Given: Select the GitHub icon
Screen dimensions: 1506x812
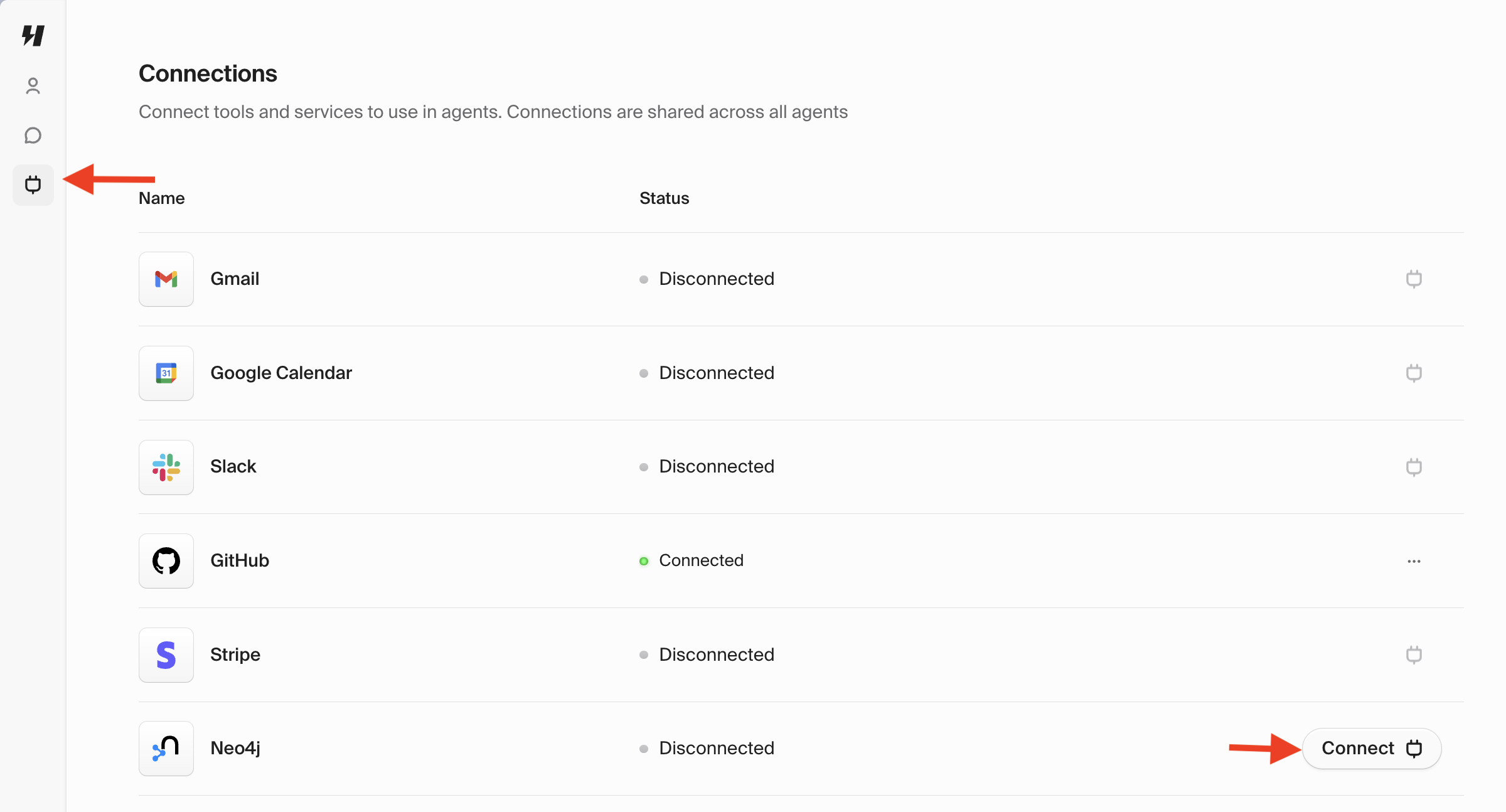Looking at the screenshot, I should pos(166,560).
